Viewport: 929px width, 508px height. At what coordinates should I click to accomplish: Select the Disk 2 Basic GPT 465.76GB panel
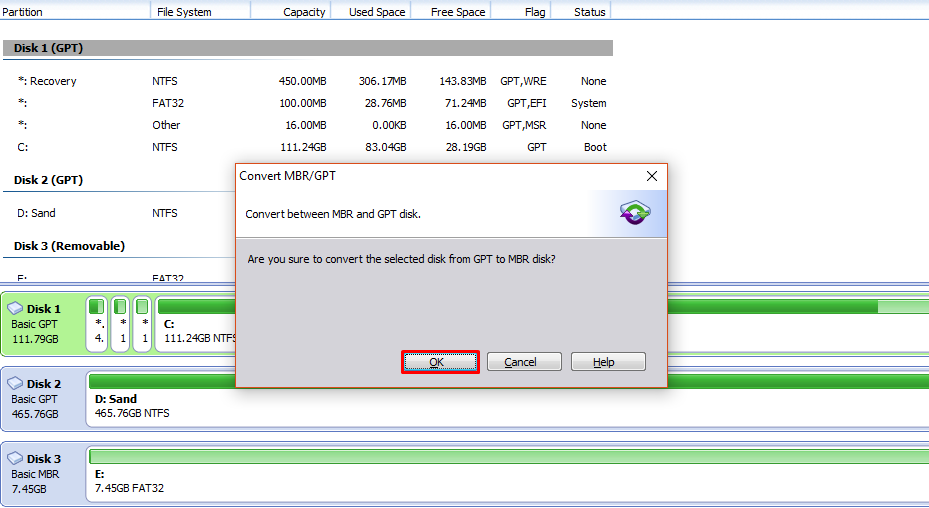coord(43,399)
